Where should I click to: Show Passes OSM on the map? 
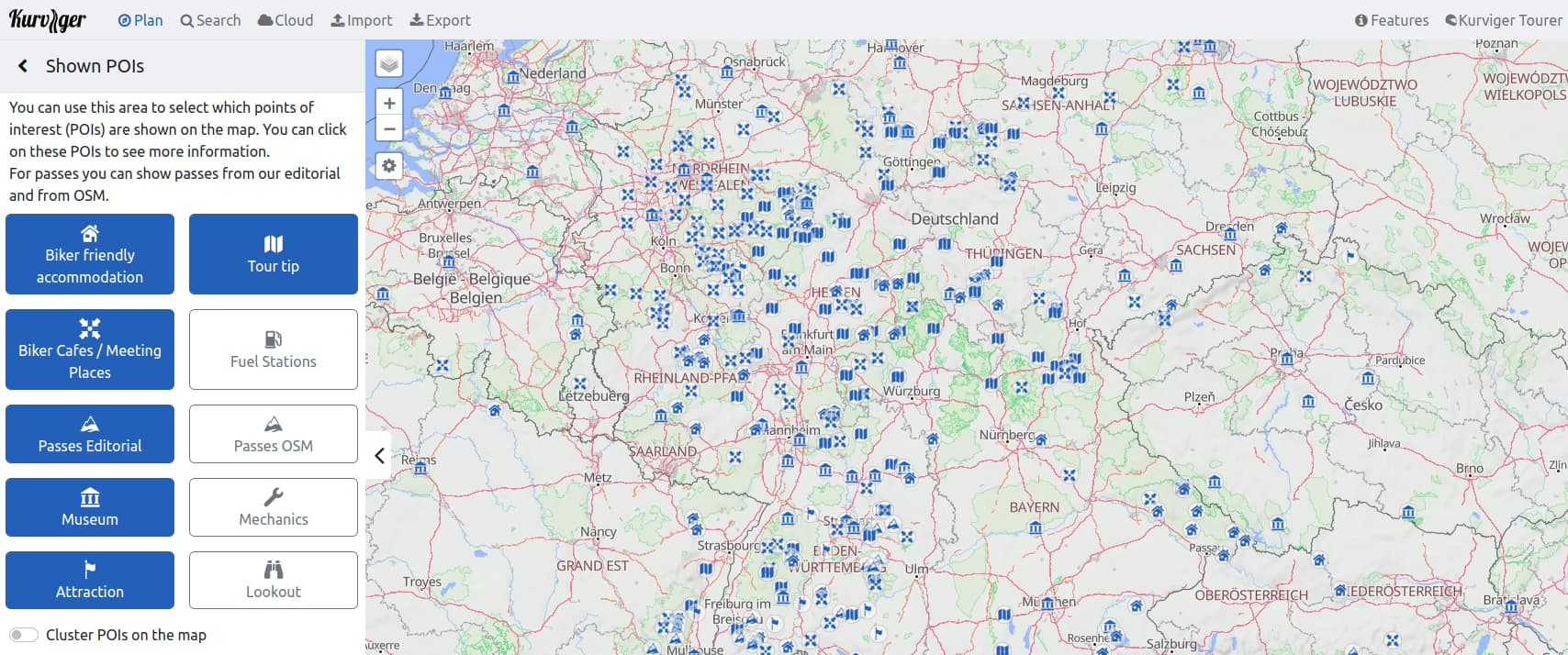point(273,434)
